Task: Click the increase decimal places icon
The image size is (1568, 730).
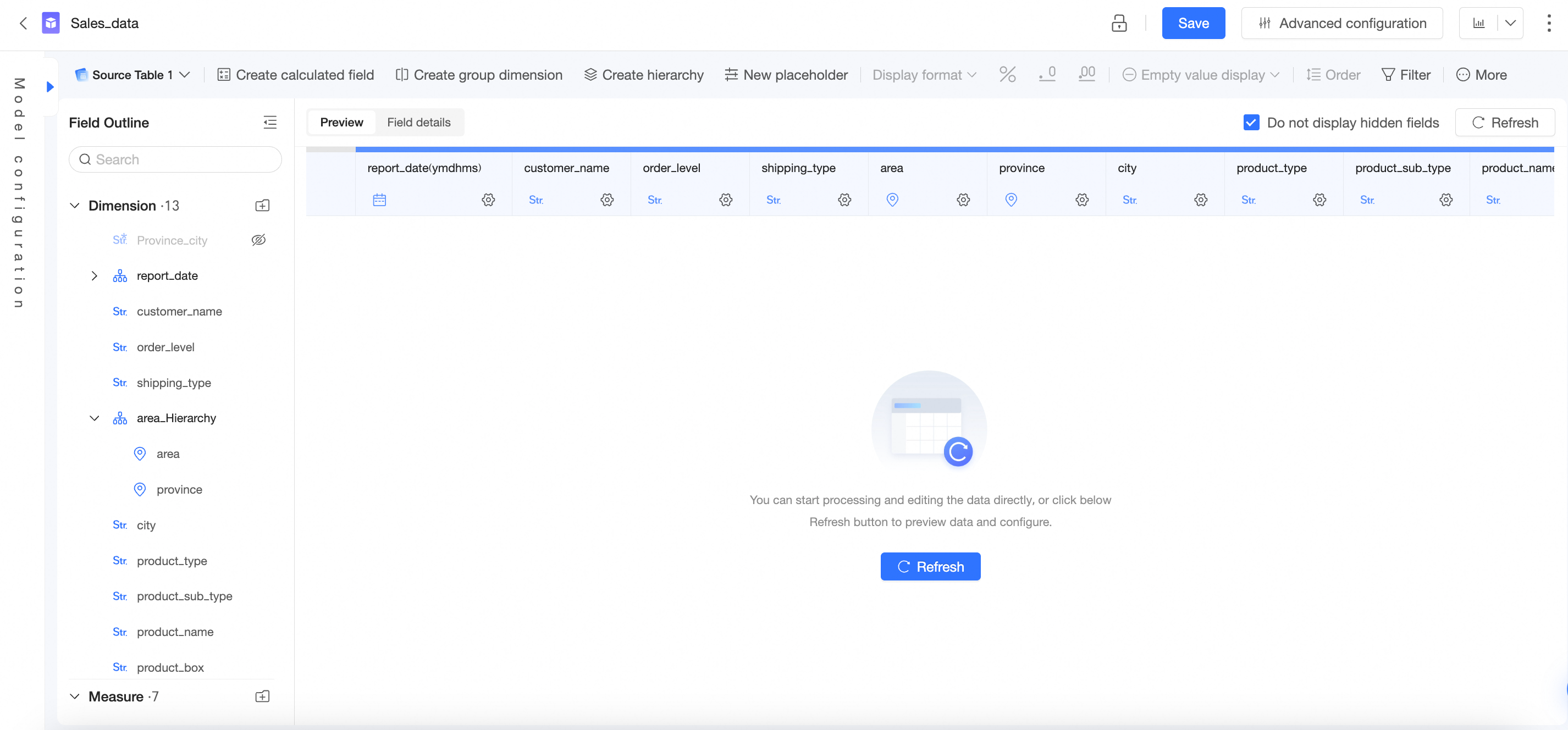Action: 1086,74
